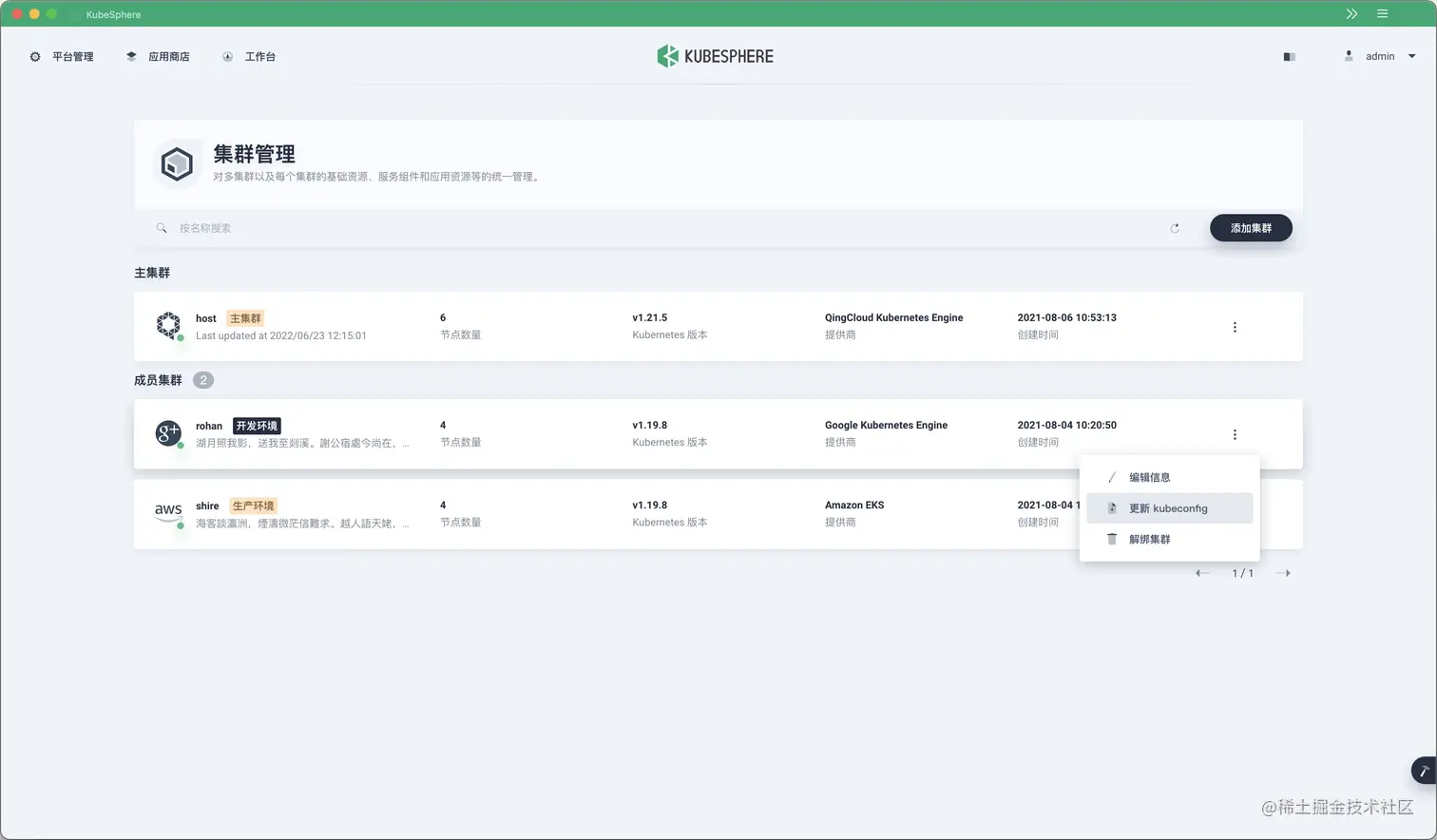Click the dashboard icon beside 工作台
Image resolution: width=1437 pixels, height=840 pixels.
(x=228, y=57)
